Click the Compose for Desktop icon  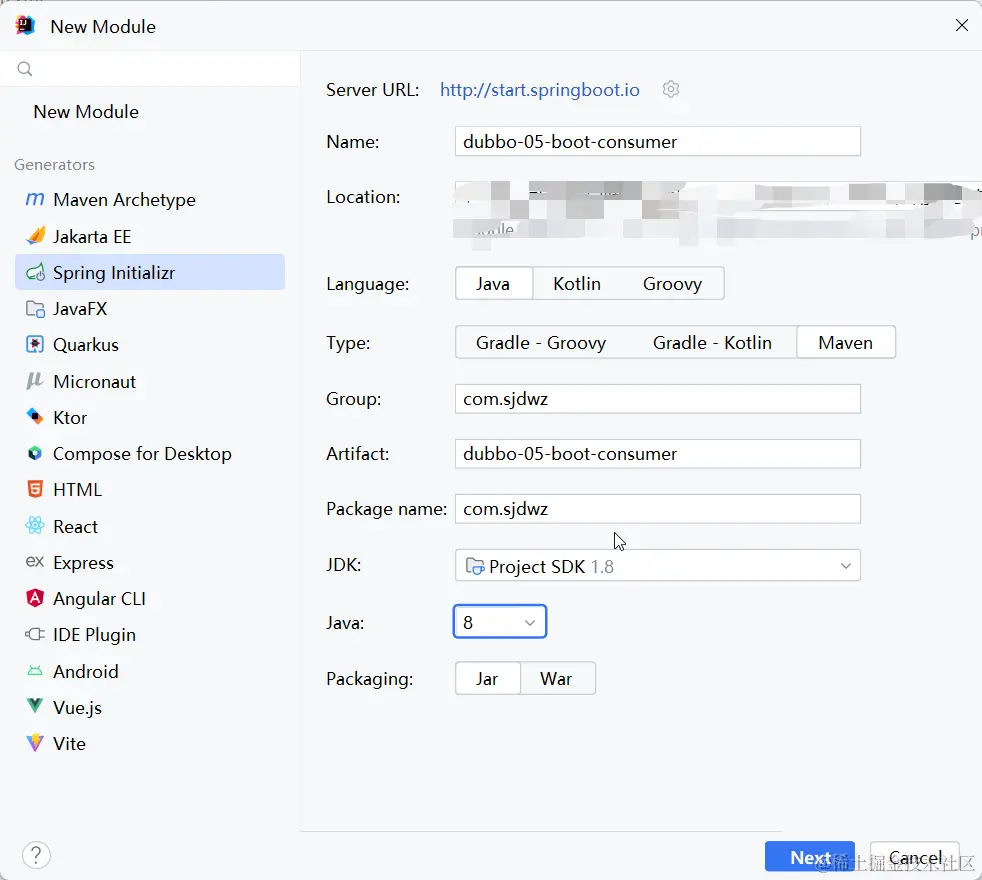coord(35,453)
